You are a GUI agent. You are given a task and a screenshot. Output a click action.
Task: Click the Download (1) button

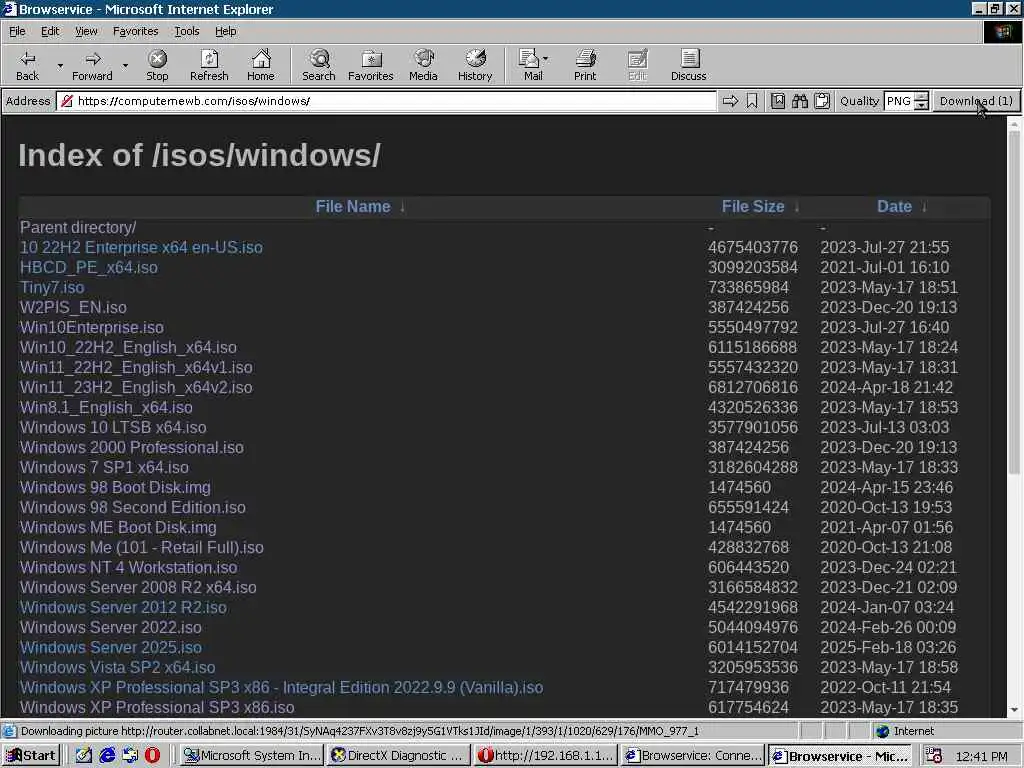coord(976,101)
